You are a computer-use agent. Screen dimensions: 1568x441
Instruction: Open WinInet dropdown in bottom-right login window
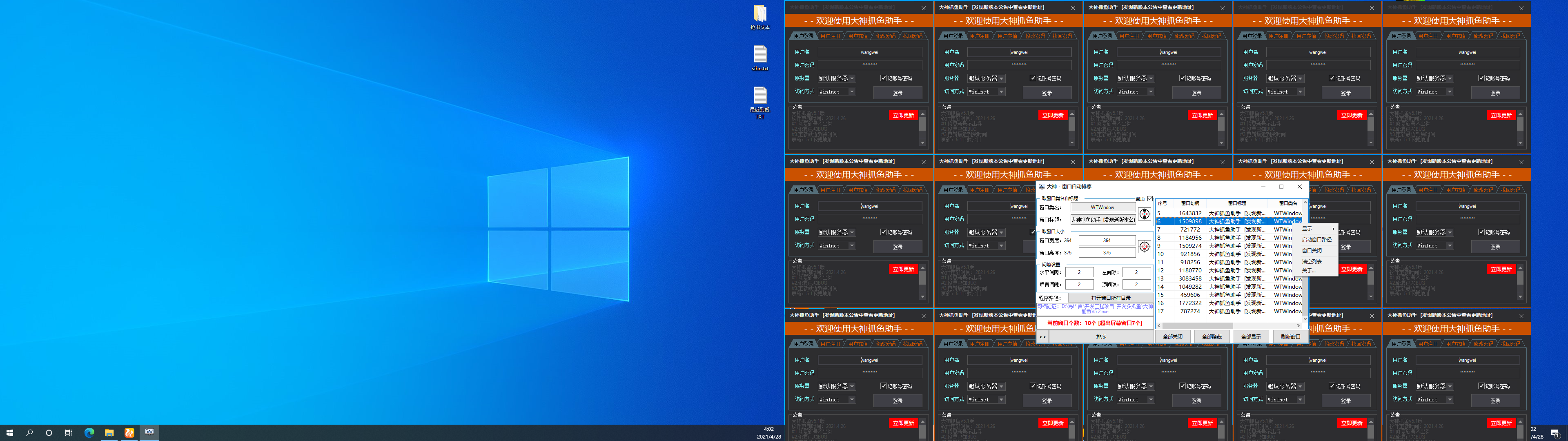pyautogui.click(x=1435, y=400)
